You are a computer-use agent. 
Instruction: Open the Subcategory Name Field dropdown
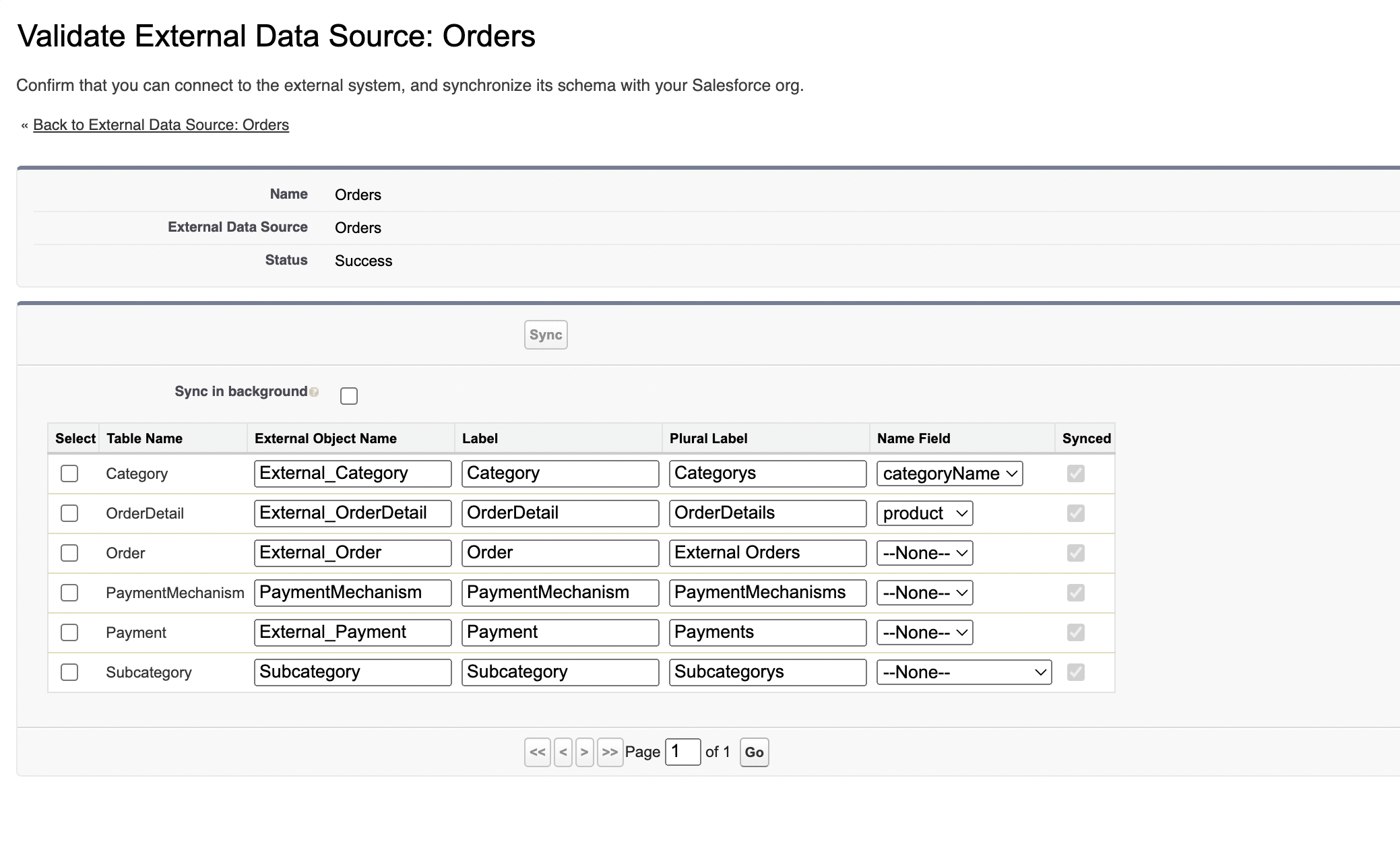963,672
